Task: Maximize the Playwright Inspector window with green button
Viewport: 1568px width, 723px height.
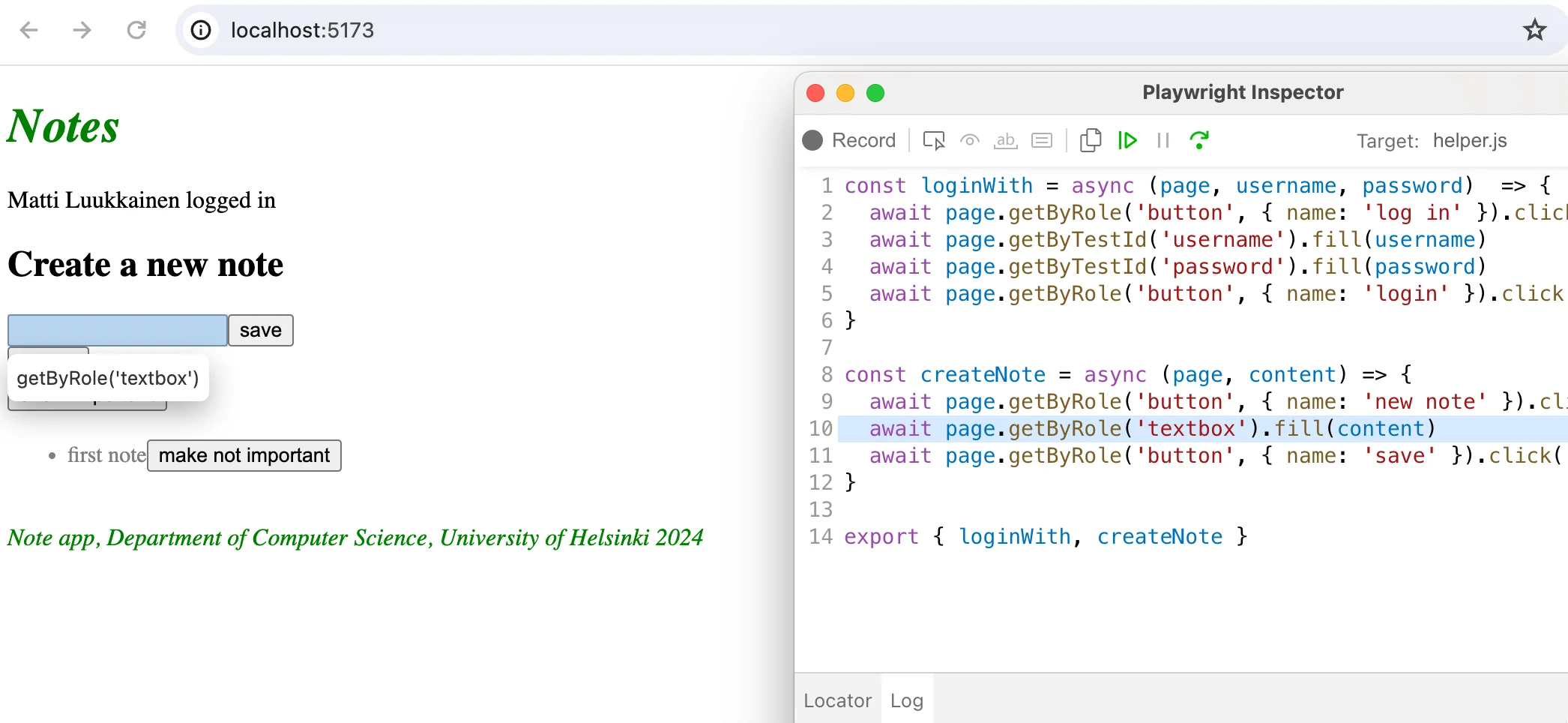Action: coord(875,93)
